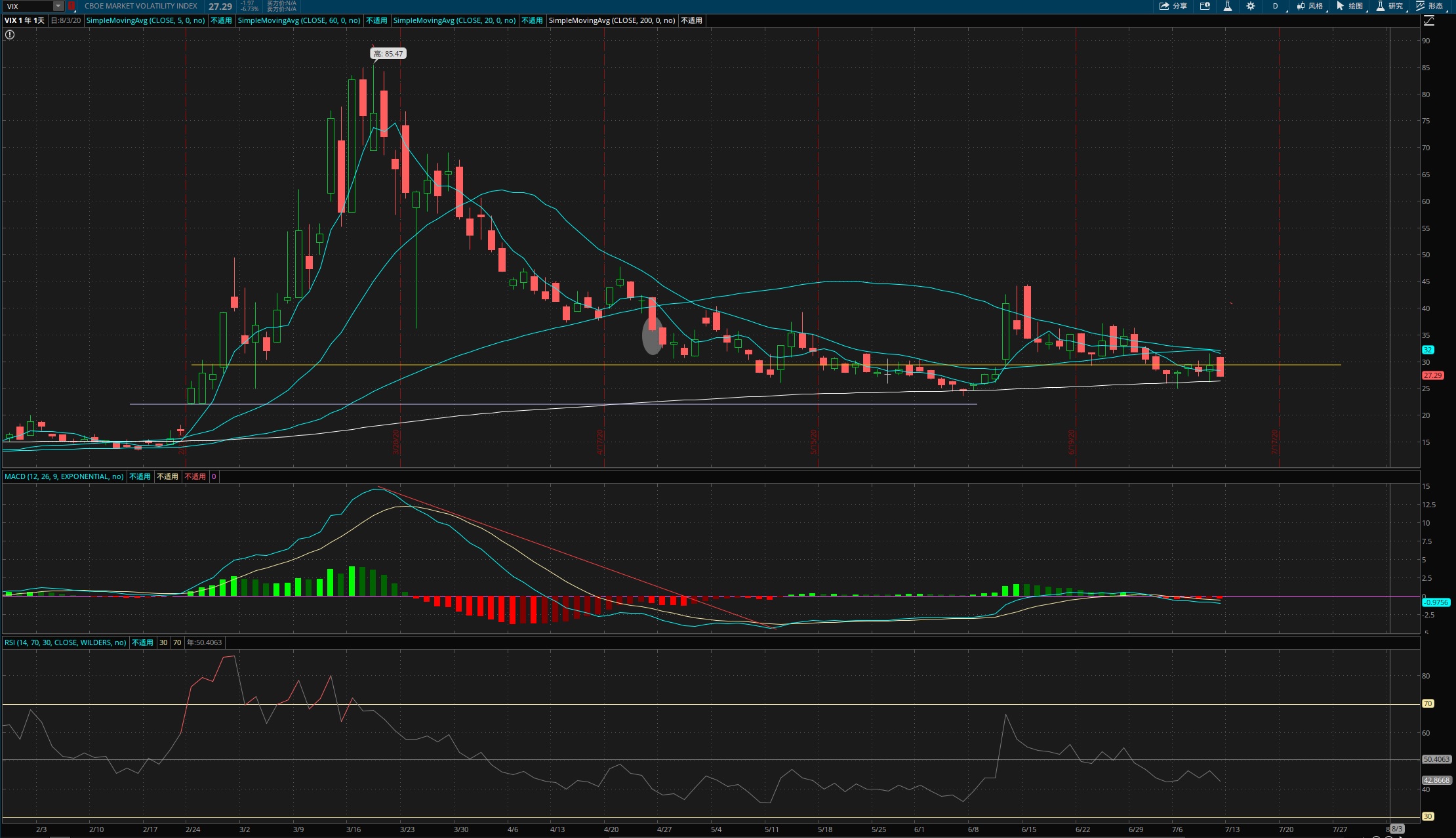Click the 日:8/3/20 date readout
Screen dimensions: 1456x838
tap(66, 20)
